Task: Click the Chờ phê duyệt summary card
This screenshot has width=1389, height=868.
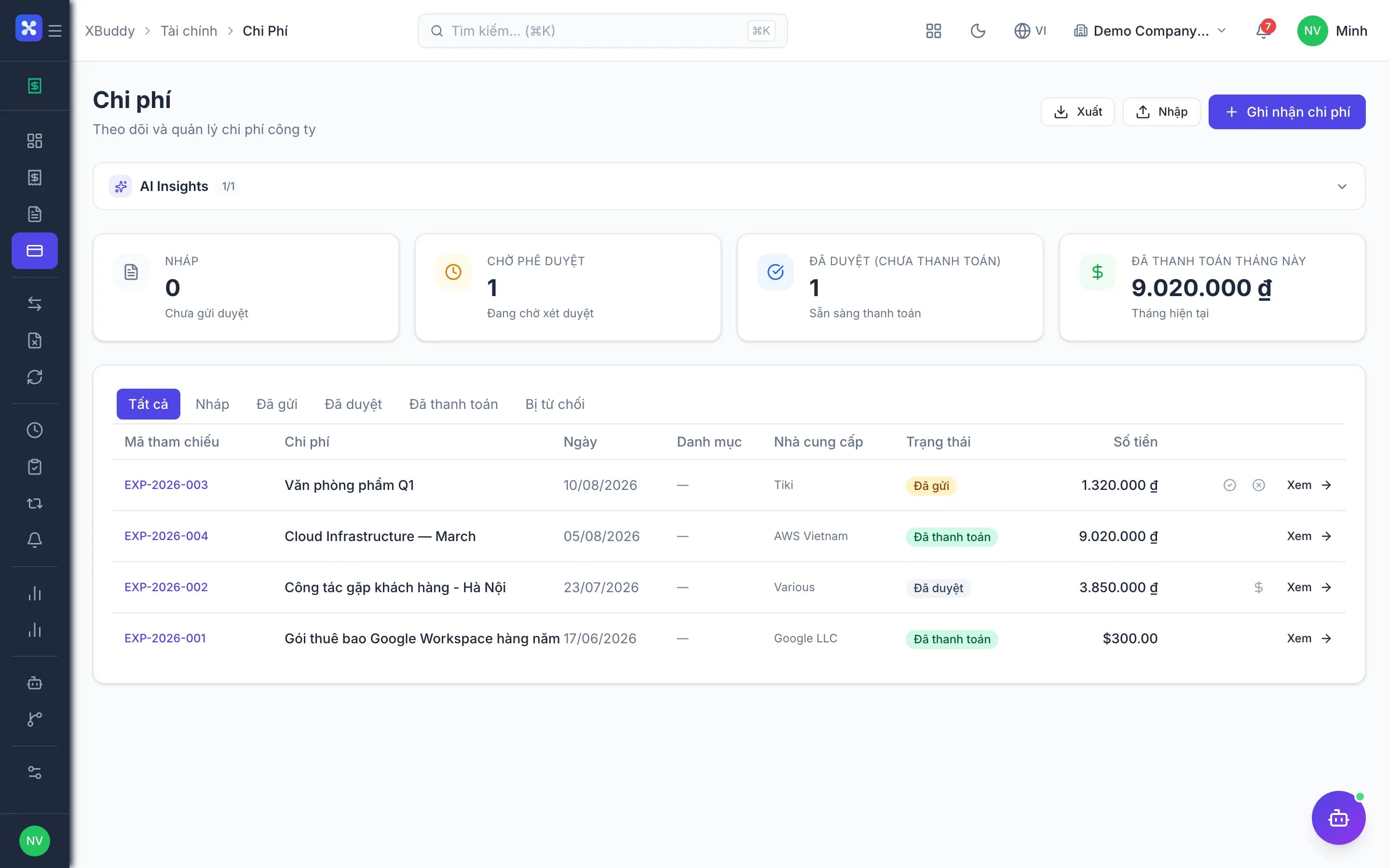Action: [x=568, y=287]
